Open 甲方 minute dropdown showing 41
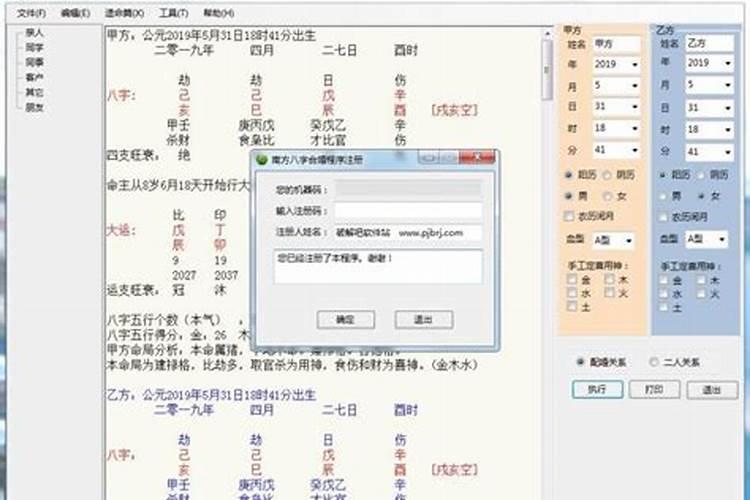Viewport: 750px width, 500px height. click(635, 150)
